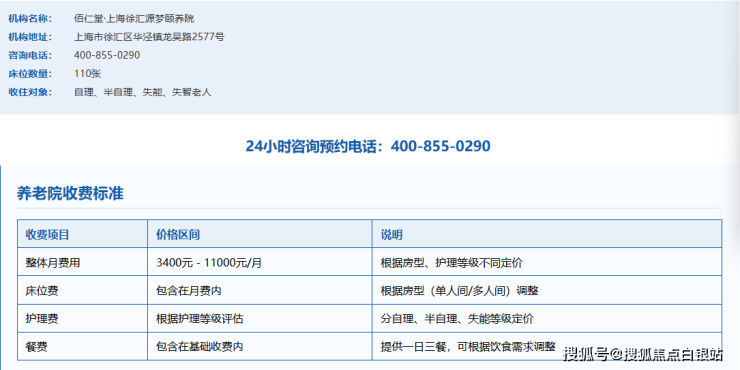Screen dimensions: 740x370
Task: Click 自理、半自理、失能、失智老人 text
Action: [x=143, y=92]
